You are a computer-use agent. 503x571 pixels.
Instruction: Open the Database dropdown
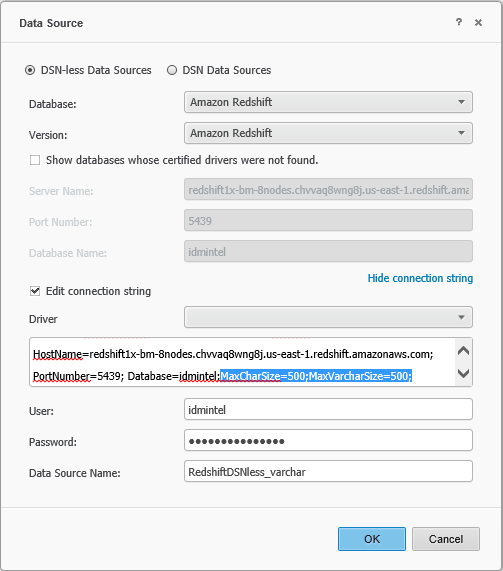(328, 102)
